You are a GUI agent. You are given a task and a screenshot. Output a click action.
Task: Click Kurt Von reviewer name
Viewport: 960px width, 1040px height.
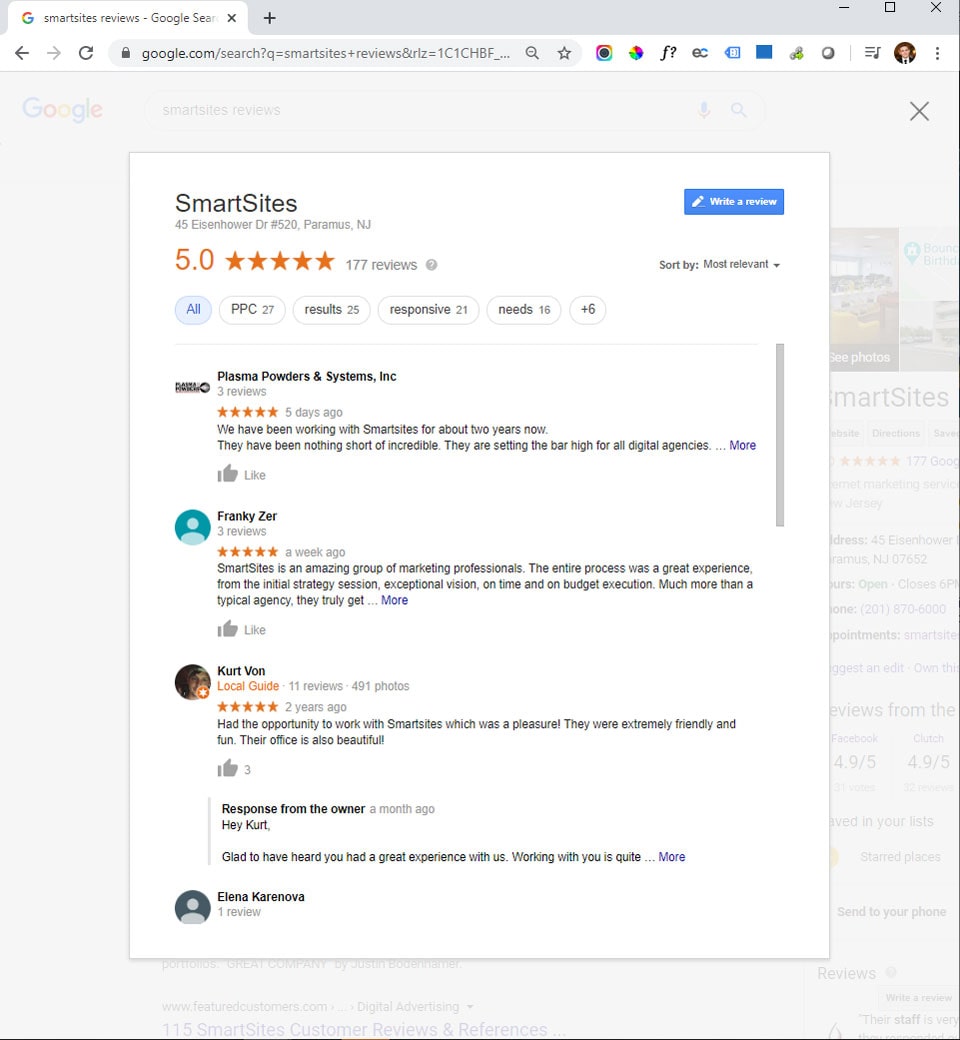tap(241, 671)
